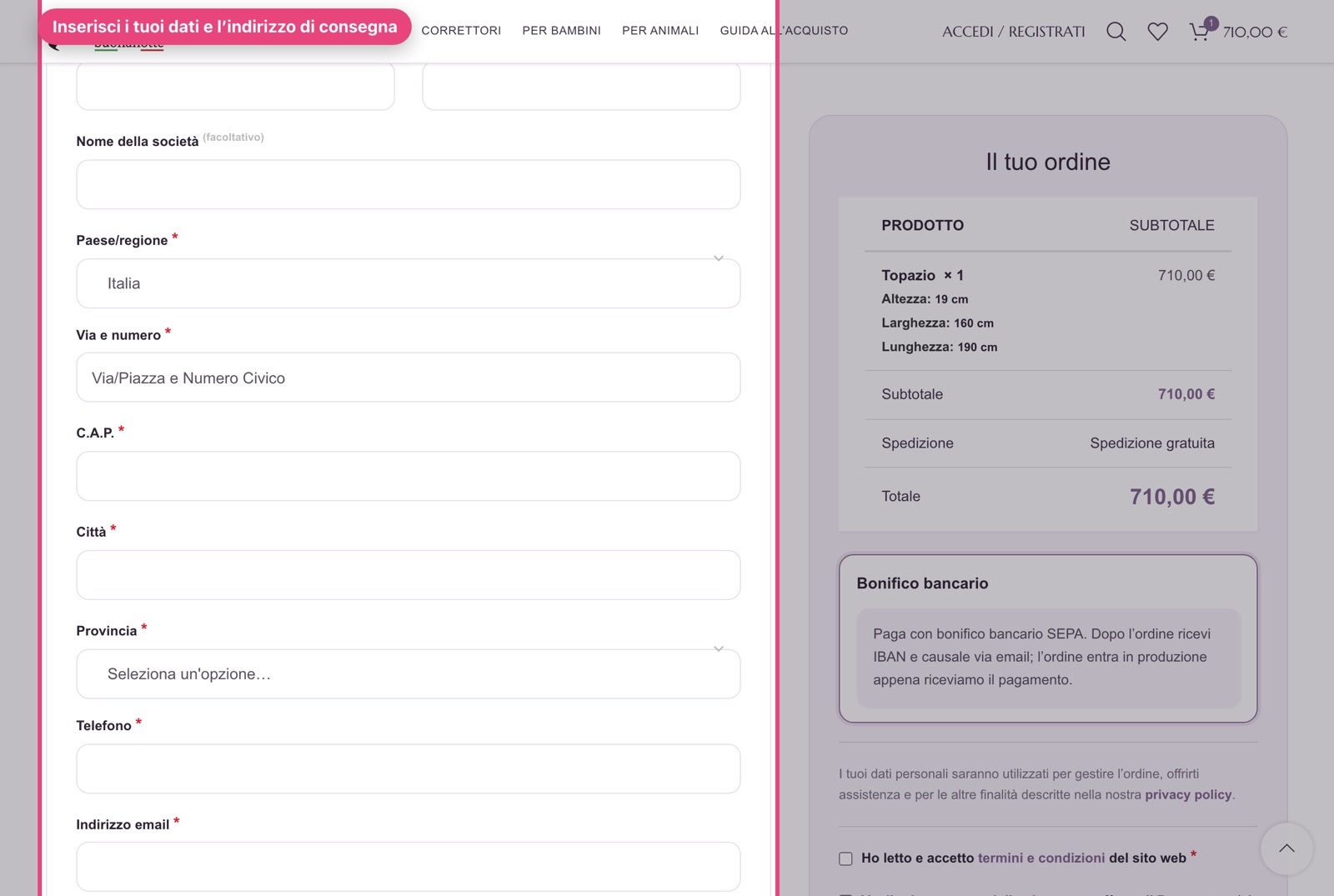
Task: Click the scroll-to-top arrow button
Action: (1286, 848)
